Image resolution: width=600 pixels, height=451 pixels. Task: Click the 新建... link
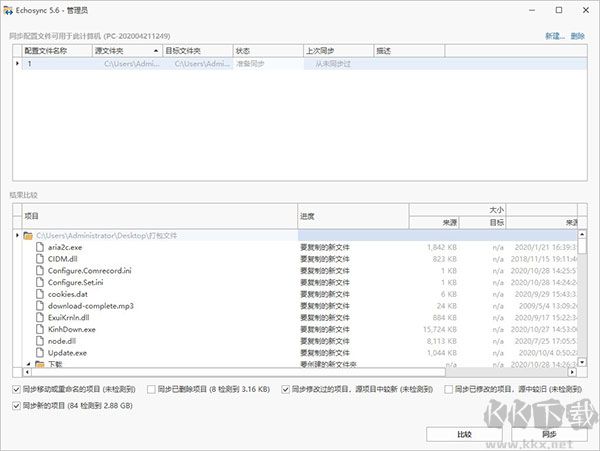point(554,35)
